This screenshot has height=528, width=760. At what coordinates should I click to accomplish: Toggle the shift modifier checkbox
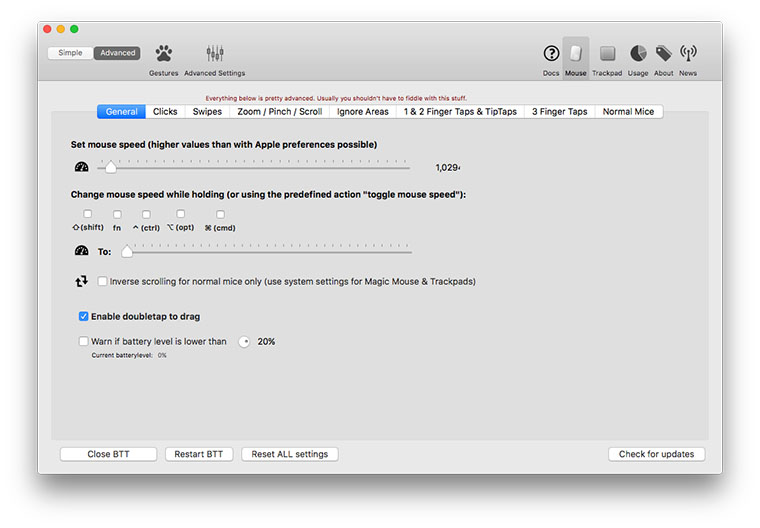pos(87,214)
